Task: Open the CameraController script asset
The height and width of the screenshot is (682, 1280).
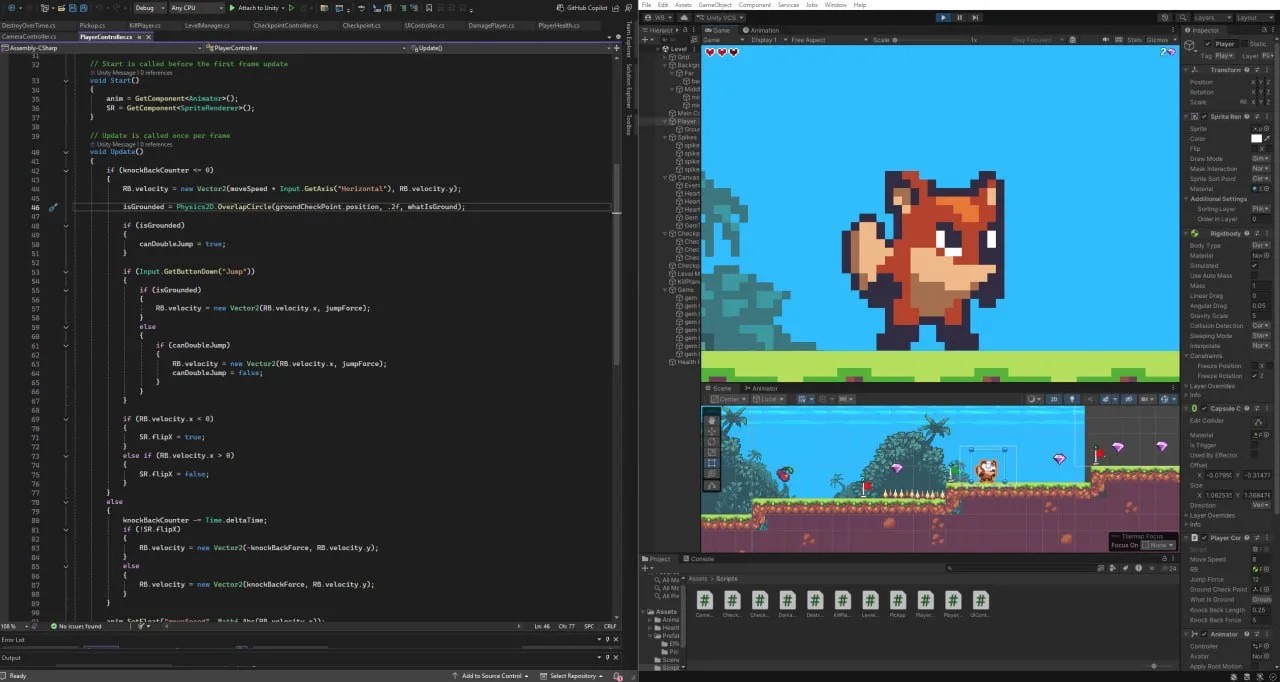Action: pyautogui.click(x=705, y=601)
